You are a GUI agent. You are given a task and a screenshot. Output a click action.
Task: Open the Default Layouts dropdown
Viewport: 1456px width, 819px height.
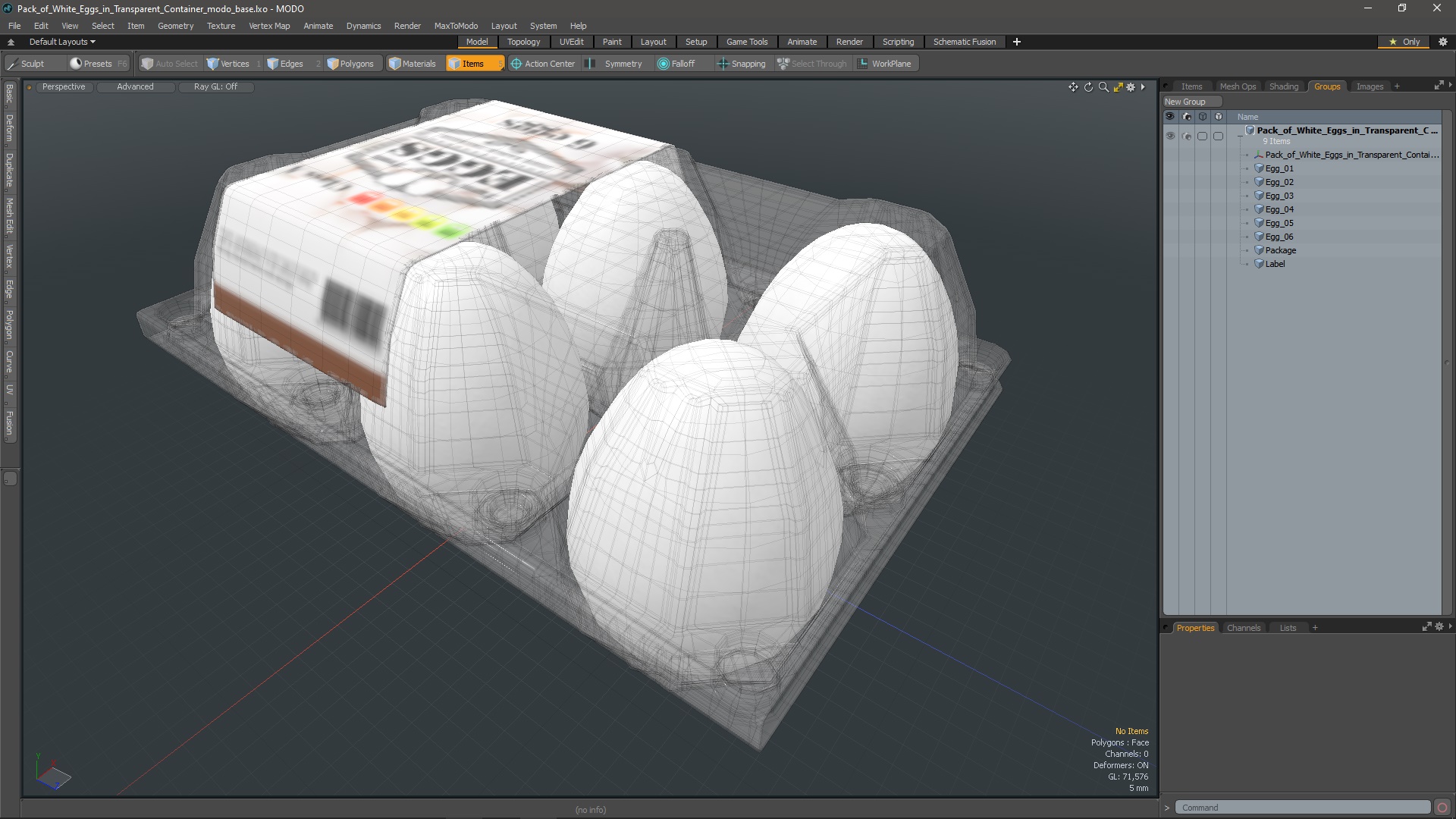click(62, 42)
